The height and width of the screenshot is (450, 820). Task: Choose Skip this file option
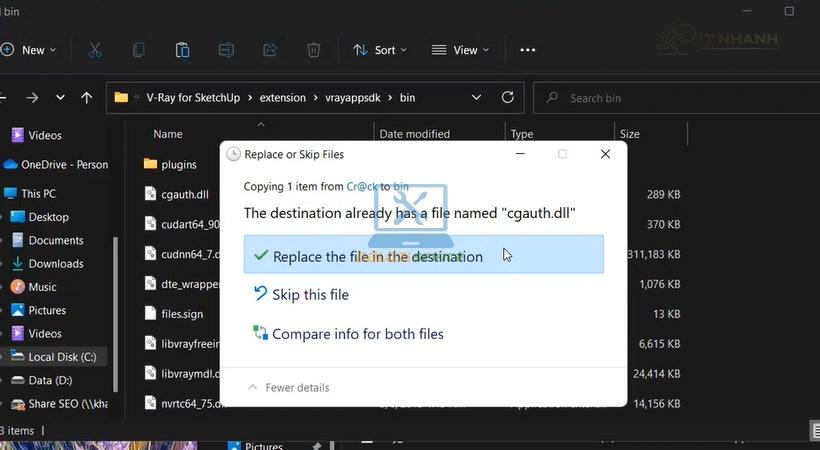point(301,295)
